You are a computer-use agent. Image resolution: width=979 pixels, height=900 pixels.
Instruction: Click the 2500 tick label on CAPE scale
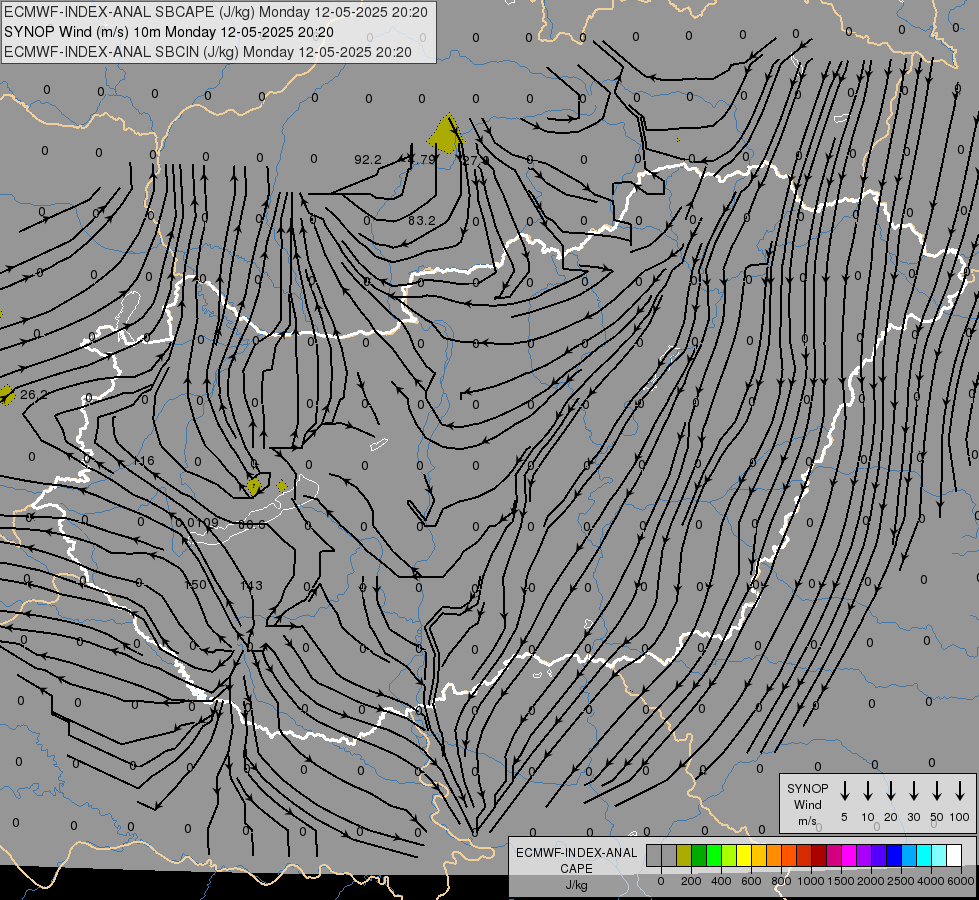pos(901,881)
